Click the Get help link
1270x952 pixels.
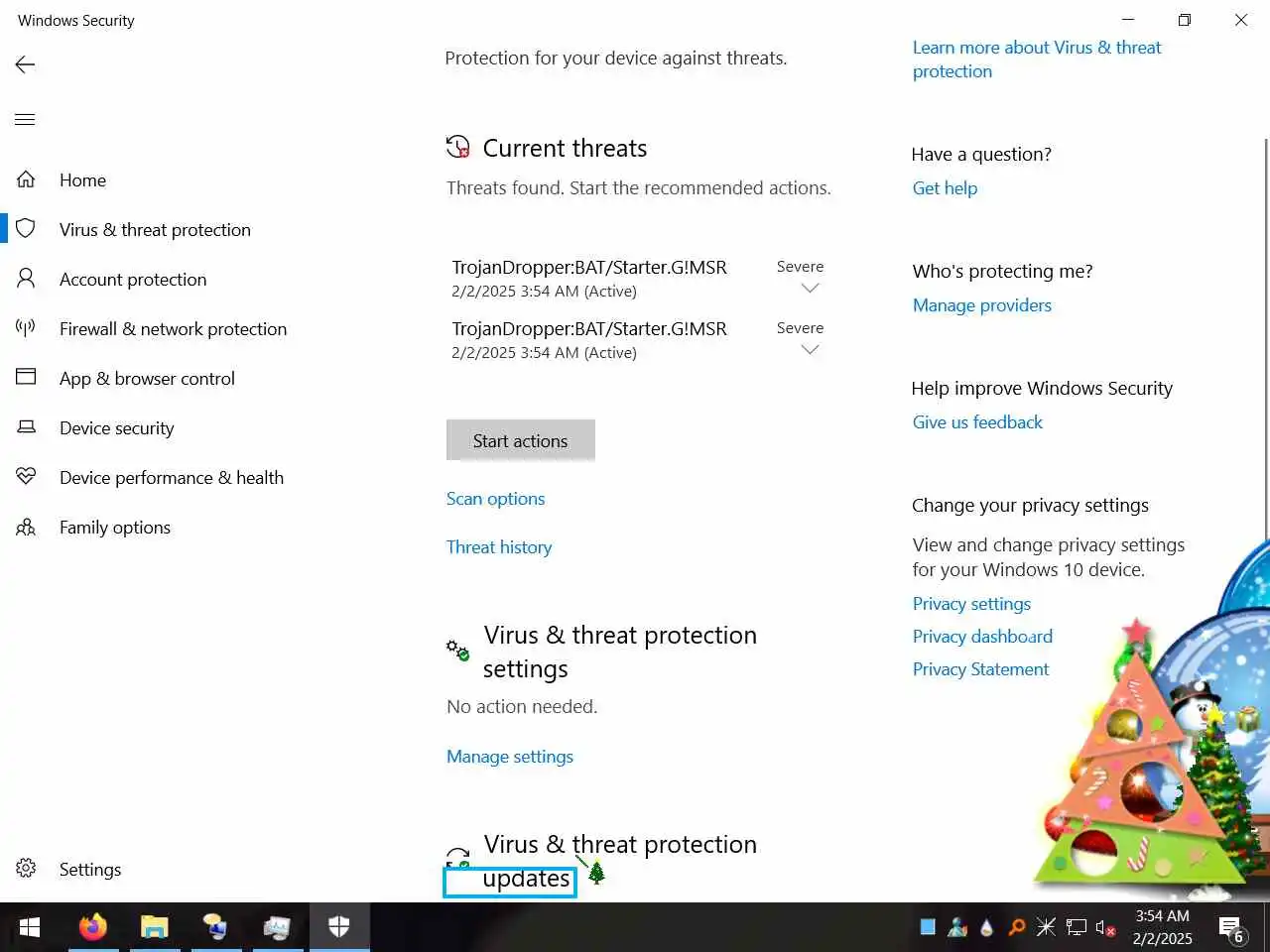click(945, 188)
